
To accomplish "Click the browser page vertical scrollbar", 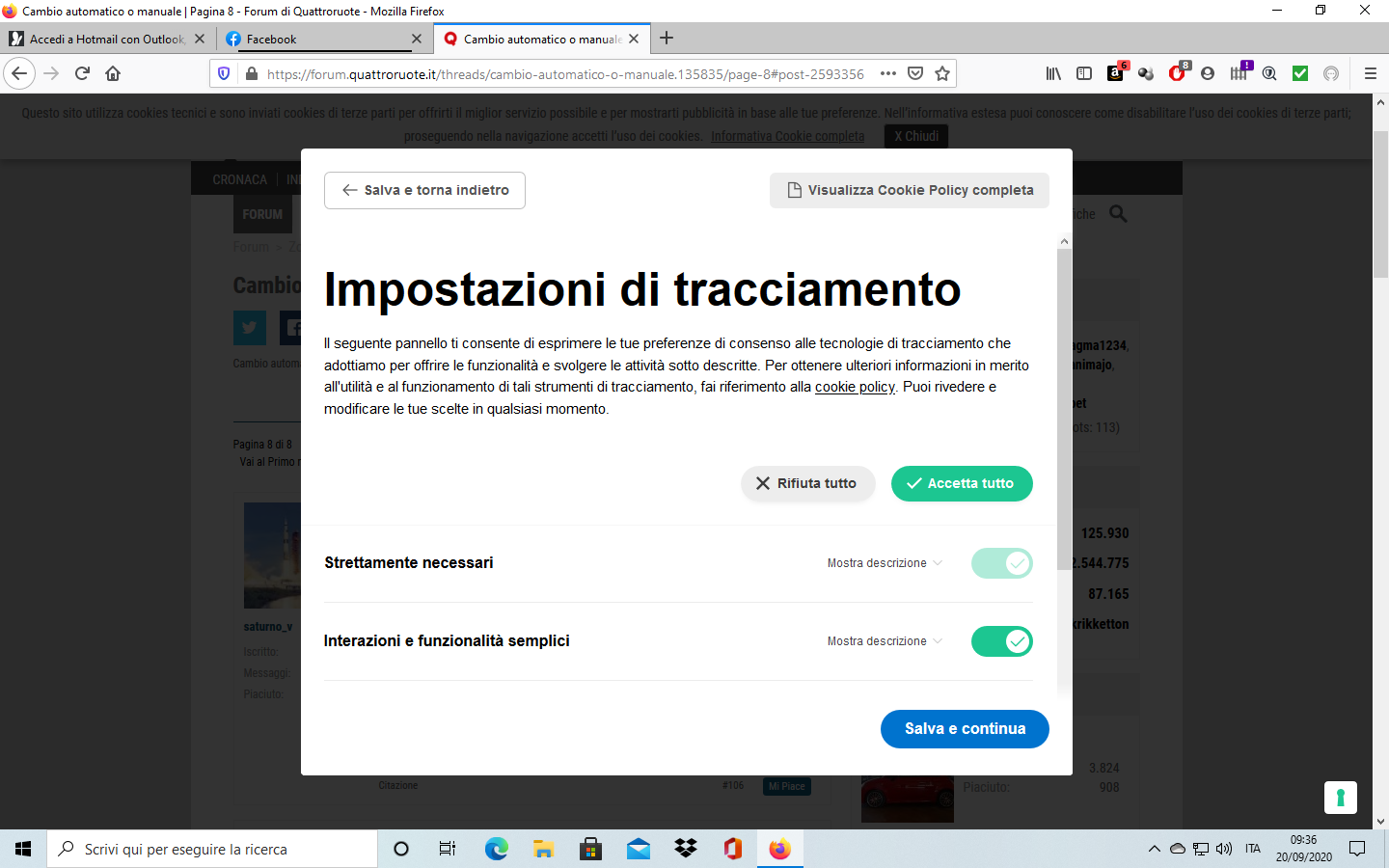I will click(x=1380, y=205).
